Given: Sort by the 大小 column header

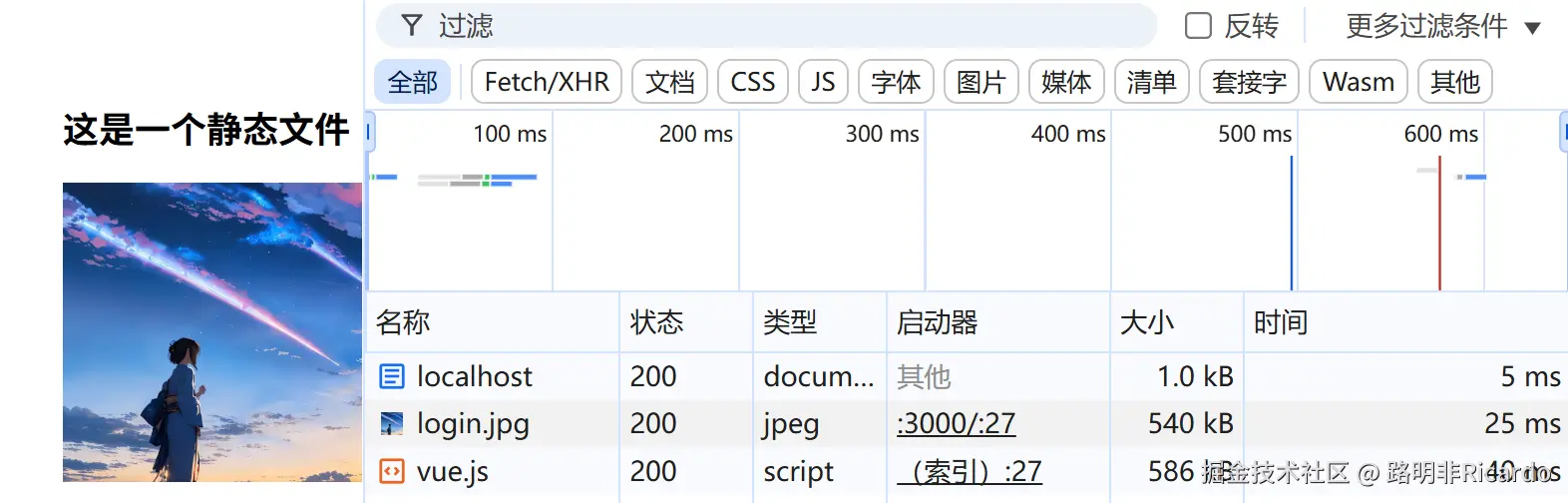Looking at the screenshot, I should (1147, 322).
